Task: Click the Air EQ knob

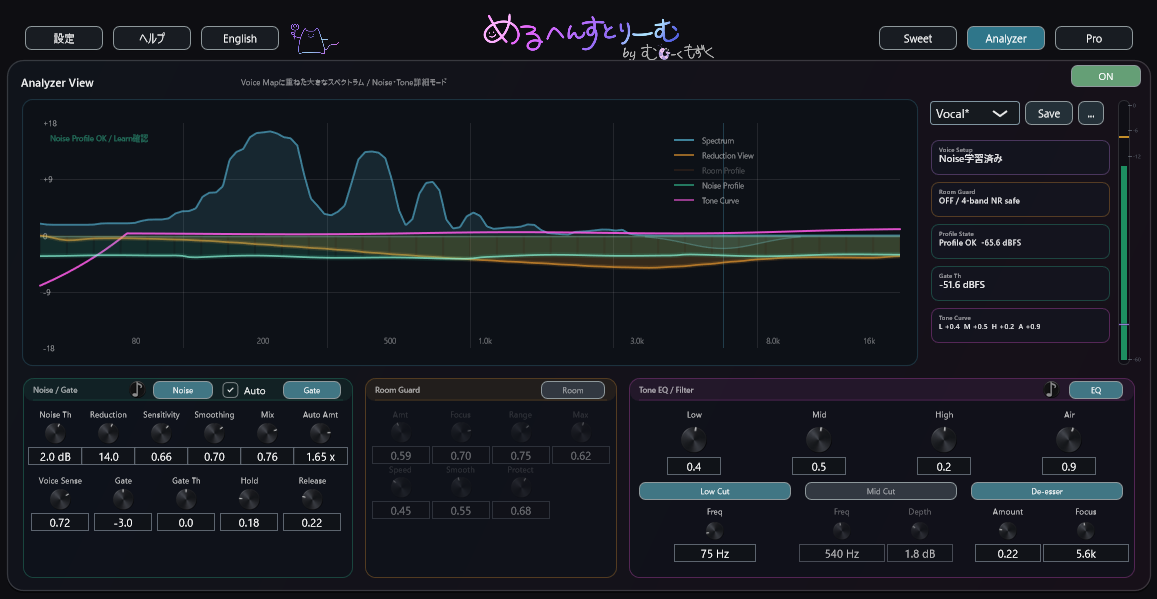Action: [x=1068, y=440]
